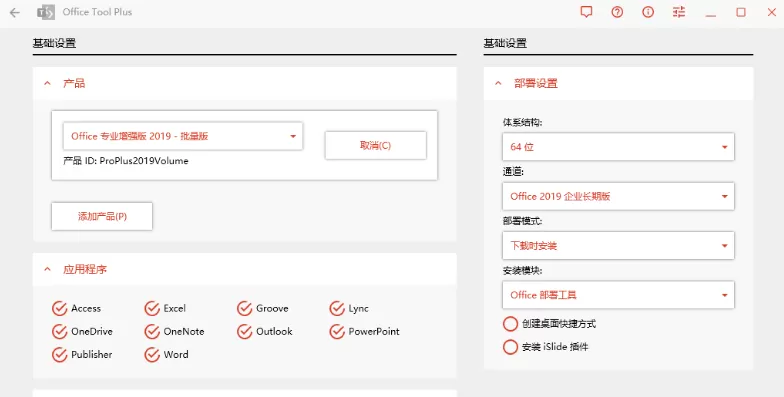The width and height of the screenshot is (784, 397).
Task: Open the help question mark icon
Action: (617, 12)
